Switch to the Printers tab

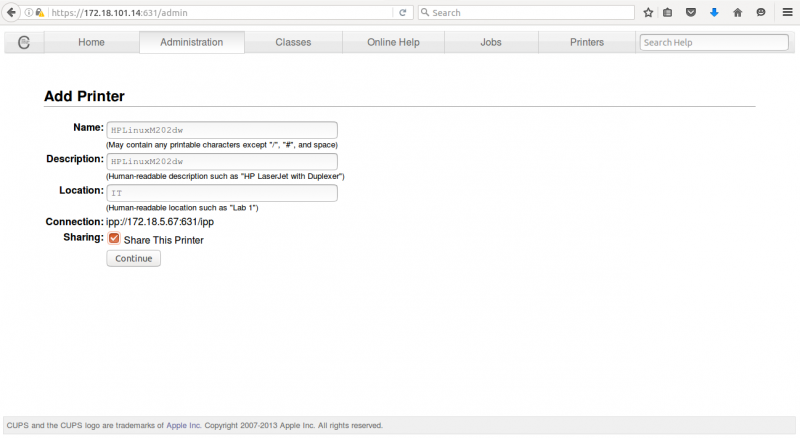587,42
